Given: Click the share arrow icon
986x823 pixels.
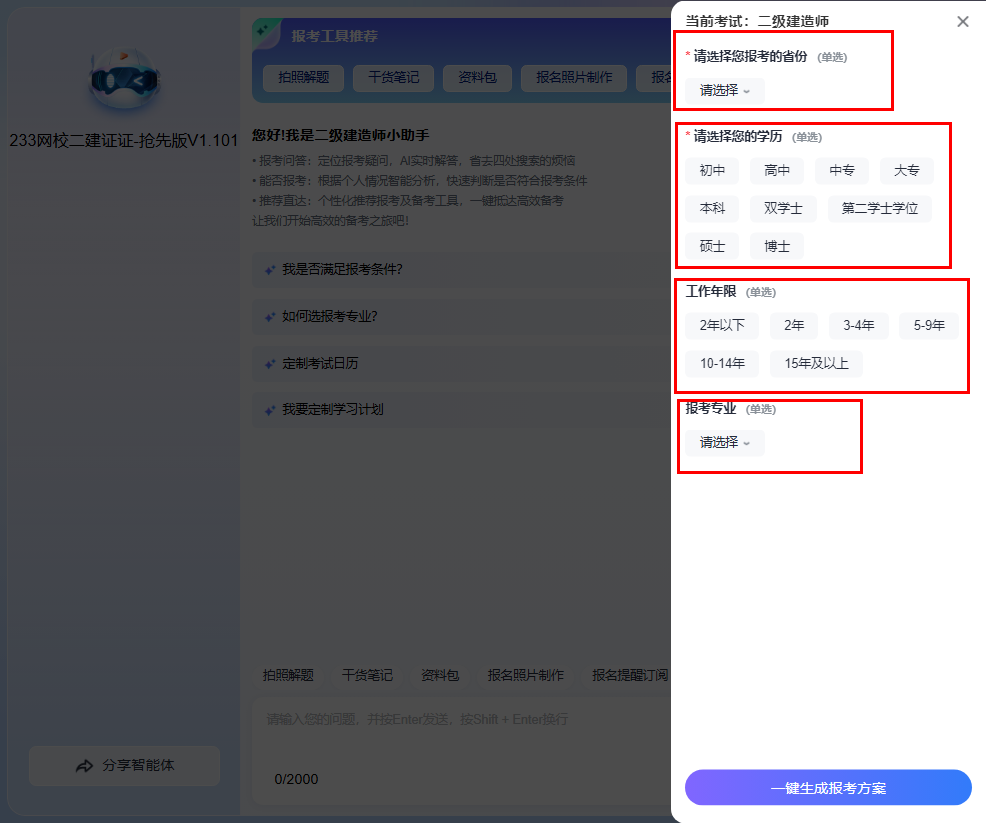Looking at the screenshot, I should click(x=84, y=766).
